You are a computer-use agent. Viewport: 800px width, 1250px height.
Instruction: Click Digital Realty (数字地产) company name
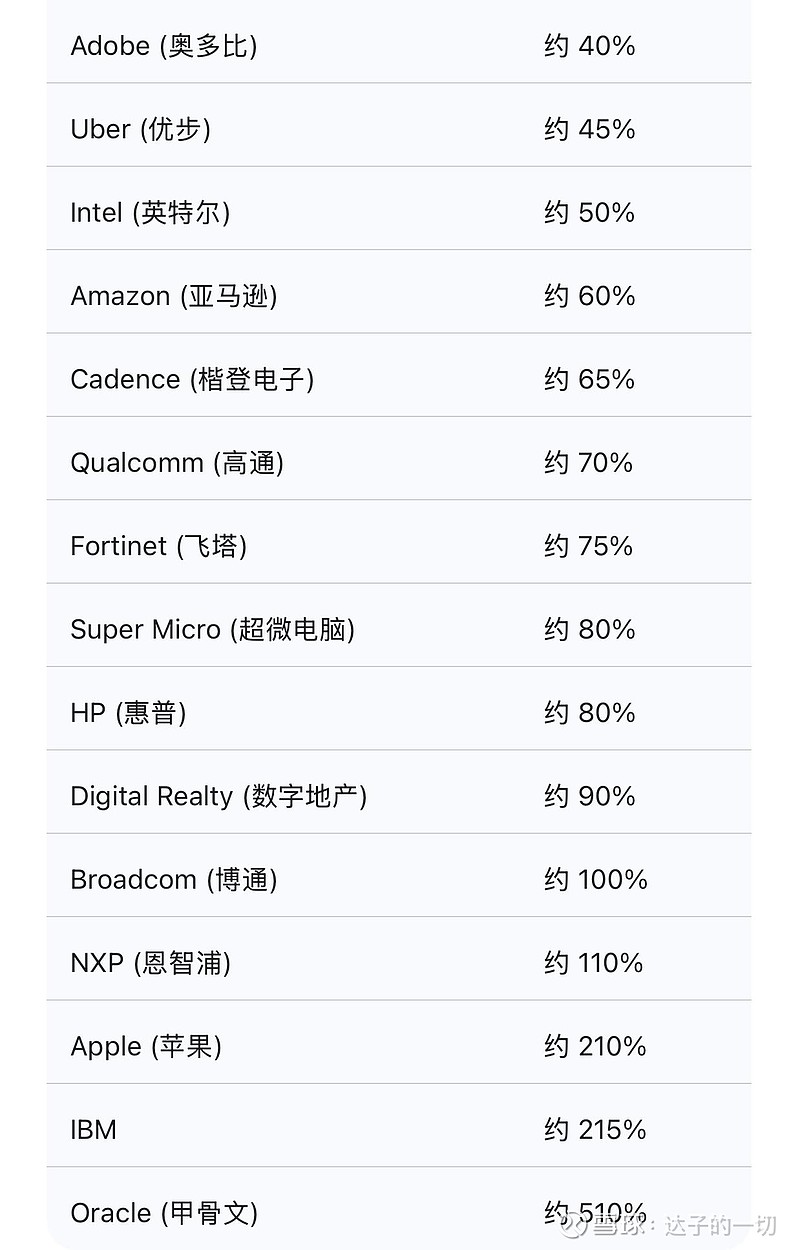tap(218, 796)
